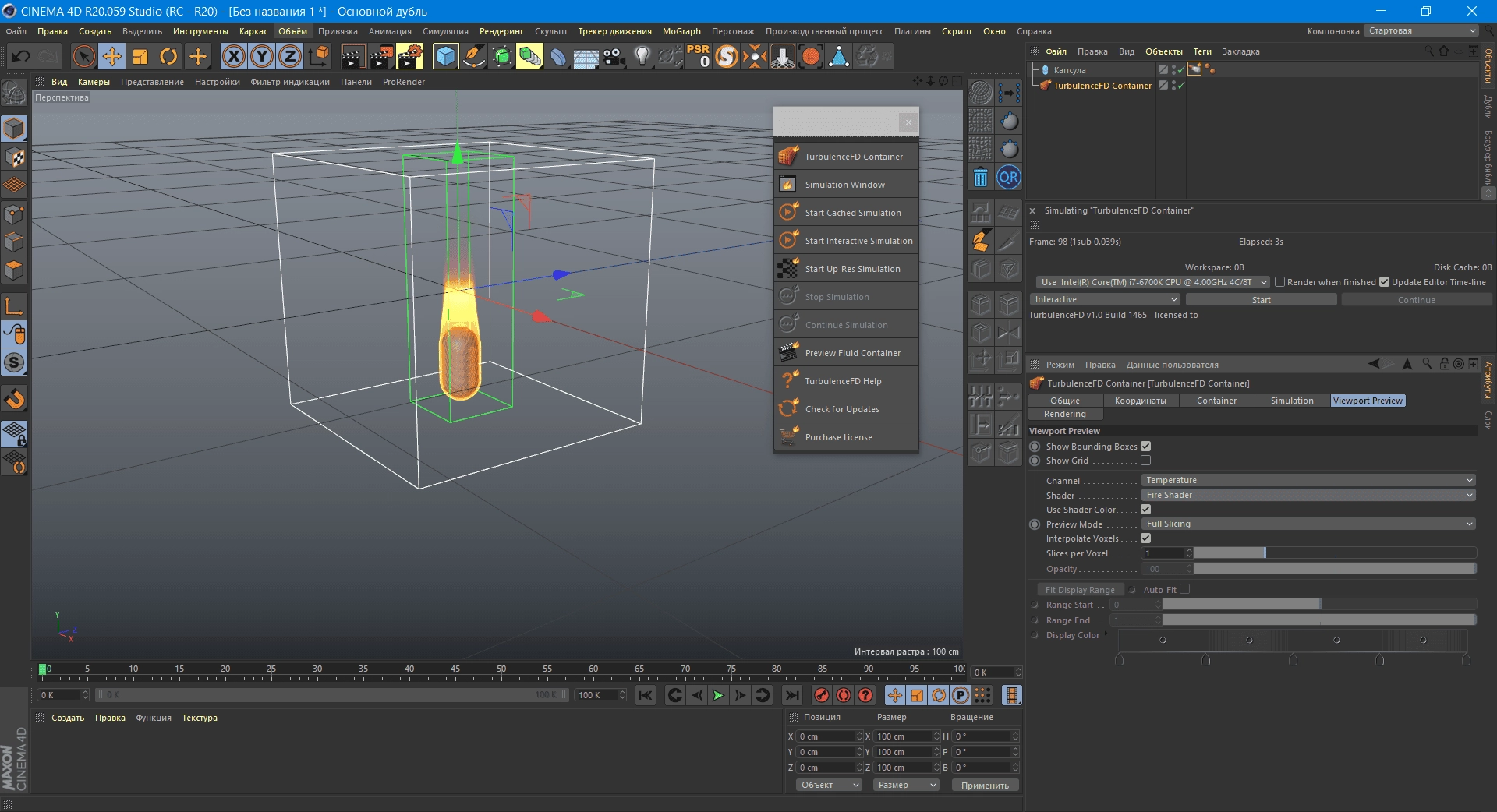Click the Texture mode checker icon
The image size is (1497, 812).
coord(14,157)
